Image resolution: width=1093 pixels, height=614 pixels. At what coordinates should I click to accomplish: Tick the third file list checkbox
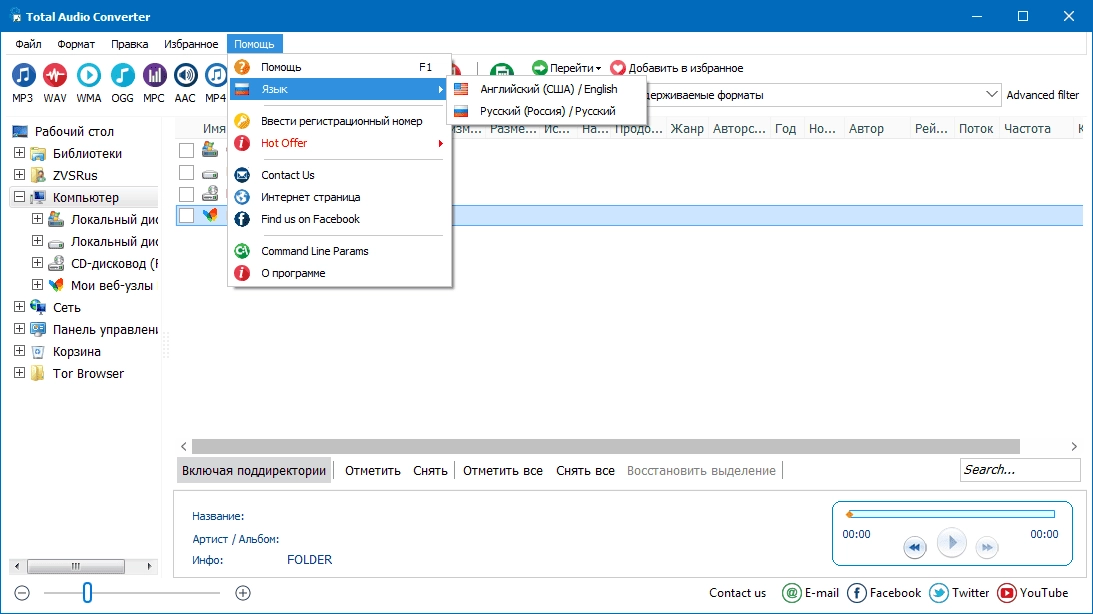point(186,194)
